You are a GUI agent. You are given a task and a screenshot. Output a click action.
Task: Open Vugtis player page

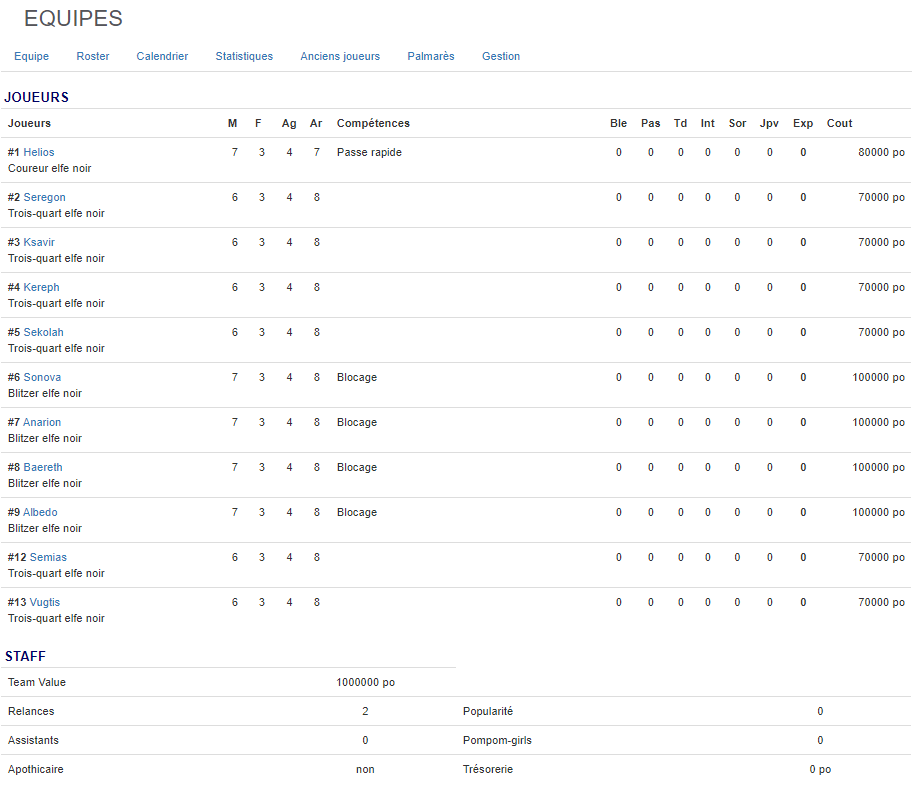(45, 602)
